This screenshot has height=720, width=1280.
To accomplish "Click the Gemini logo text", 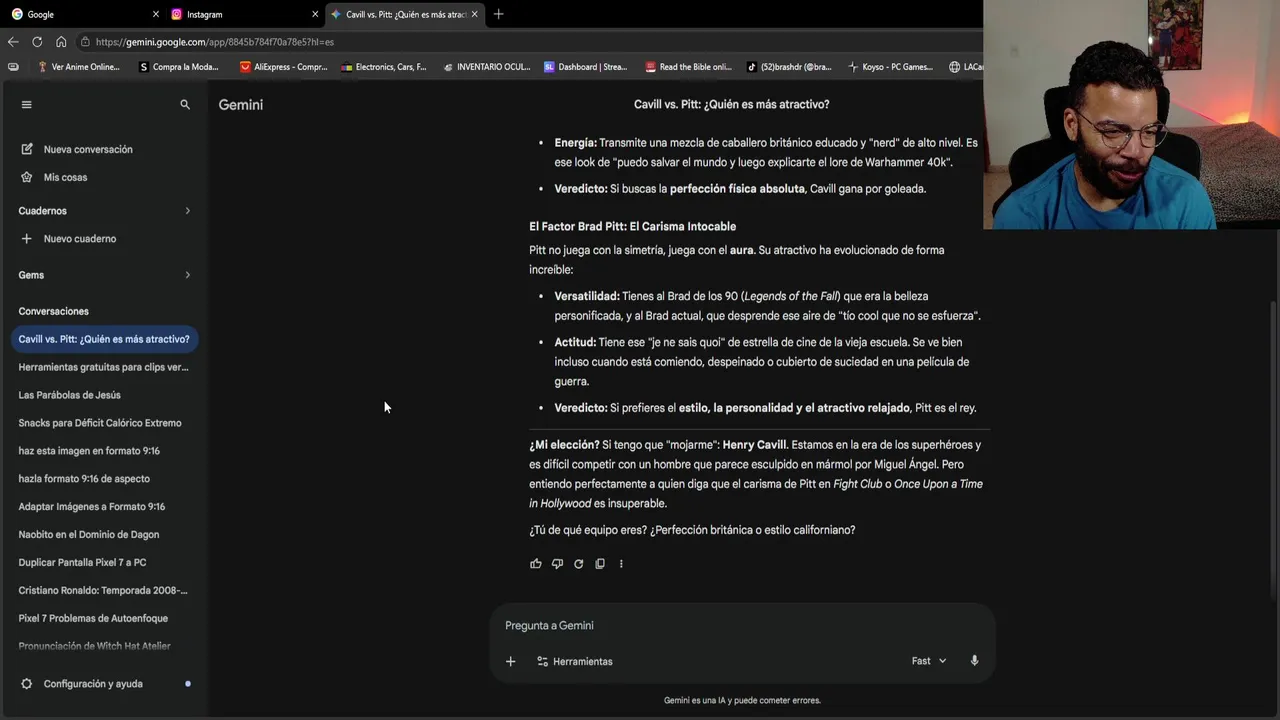I will click(241, 104).
